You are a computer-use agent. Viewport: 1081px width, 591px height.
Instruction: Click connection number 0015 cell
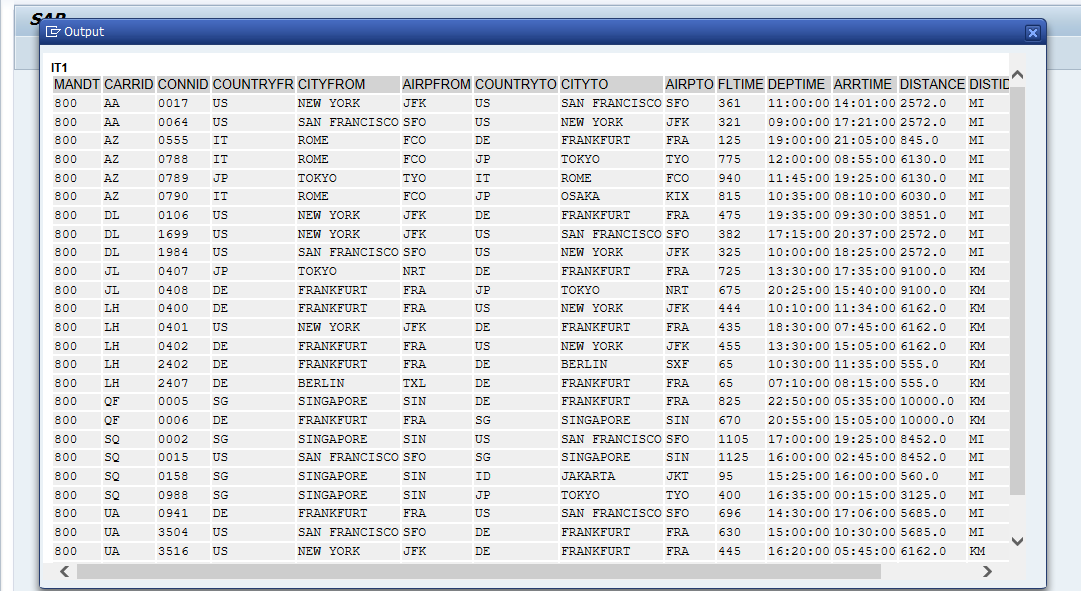tap(183, 457)
